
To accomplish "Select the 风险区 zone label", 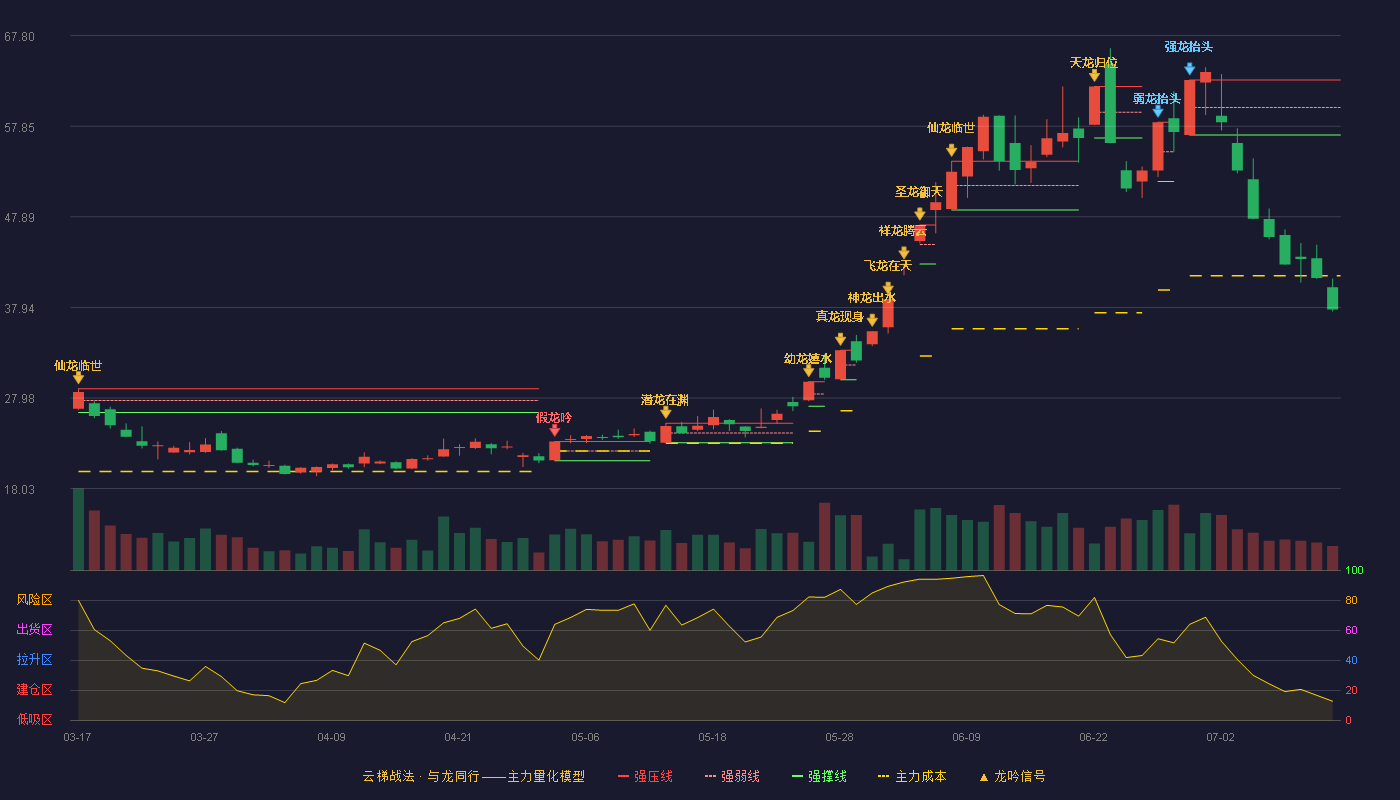I will tap(34, 600).
